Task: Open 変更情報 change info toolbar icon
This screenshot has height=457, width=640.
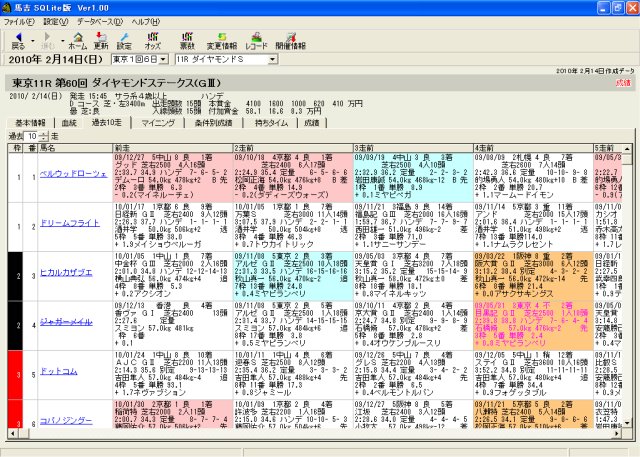Action: click(x=222, y=37)
